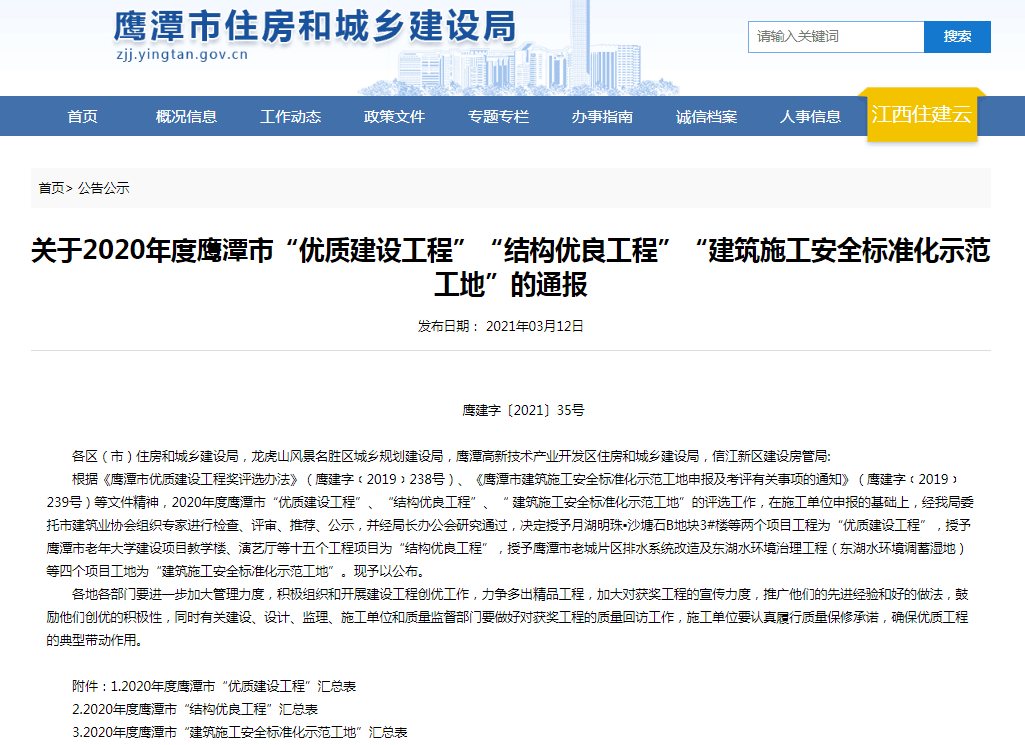
Task: Select the 人事信息 menu entry
Action: pos(810,116)
